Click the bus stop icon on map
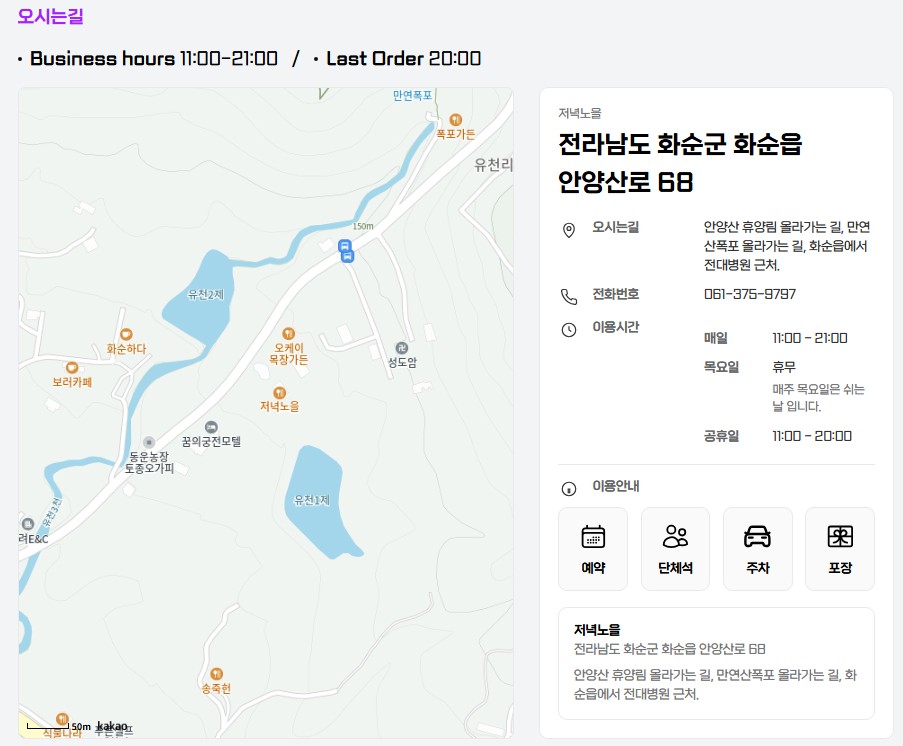Viewport: 903px width, 746px height. point(345,250)
